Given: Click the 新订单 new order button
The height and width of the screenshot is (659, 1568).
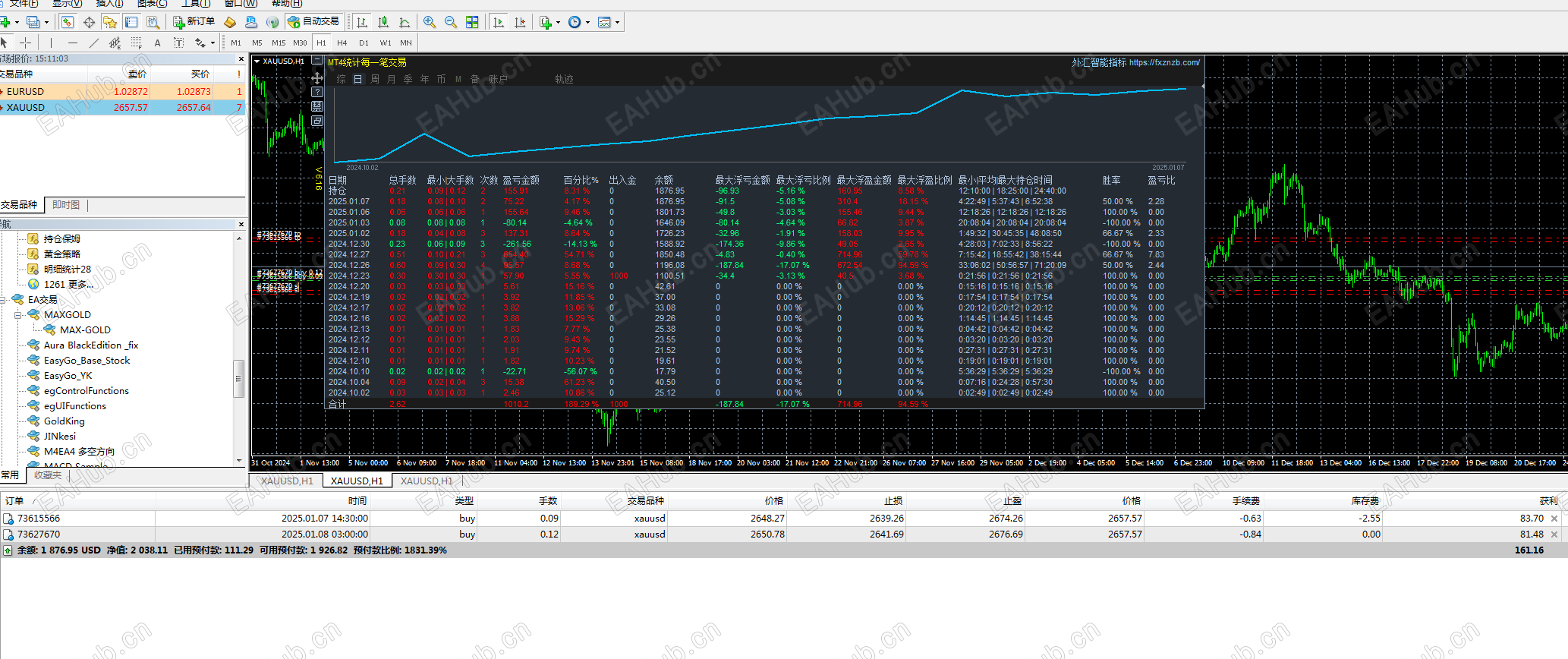Looking at the screenshot, I should point(194,22).
